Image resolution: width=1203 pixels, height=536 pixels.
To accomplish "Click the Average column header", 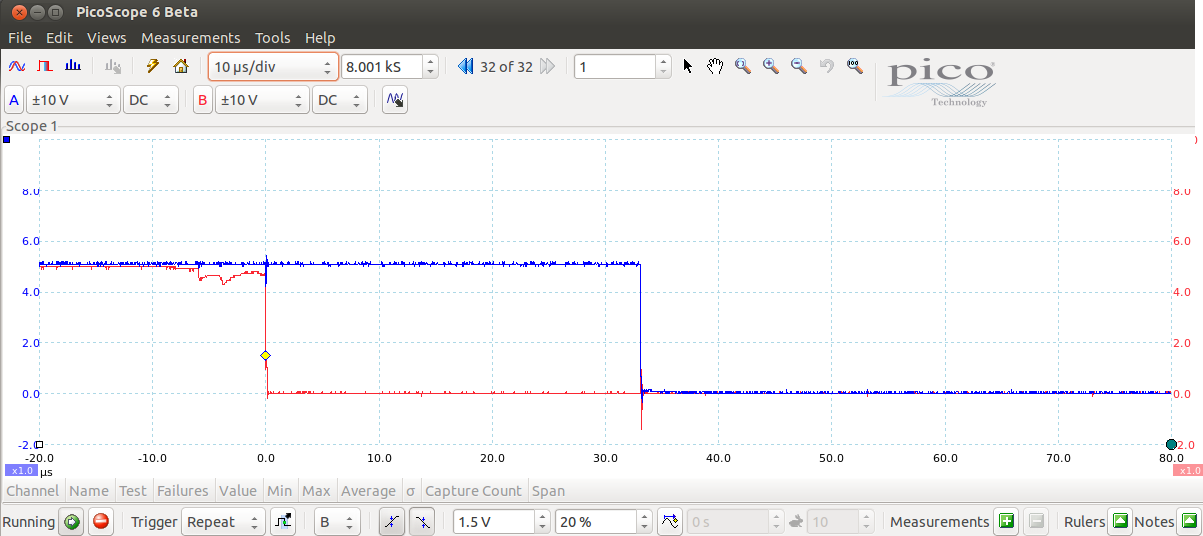I will click(x=368, y=491).
